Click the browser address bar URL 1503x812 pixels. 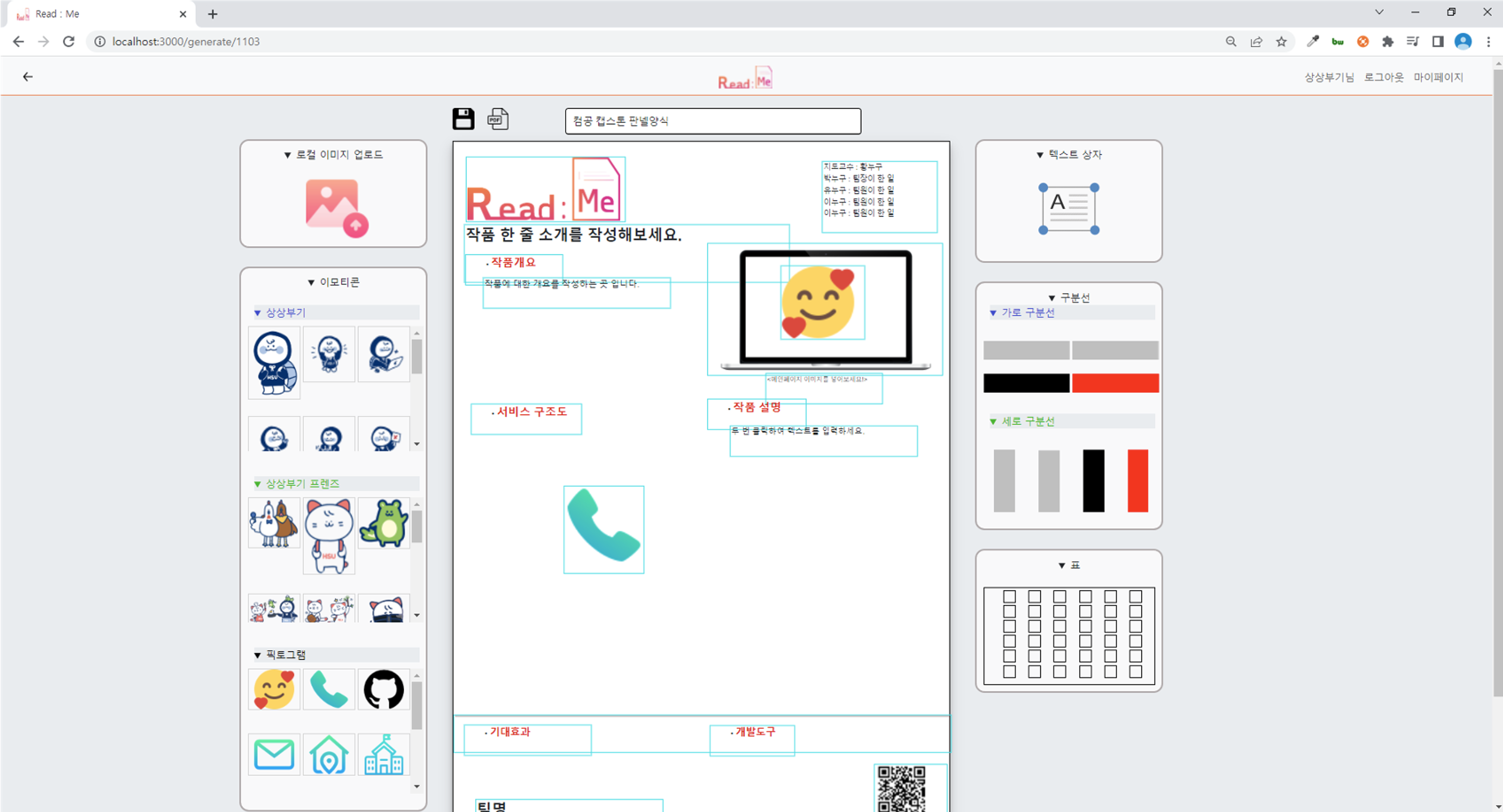pyautogui.click(x=186, y=41)
